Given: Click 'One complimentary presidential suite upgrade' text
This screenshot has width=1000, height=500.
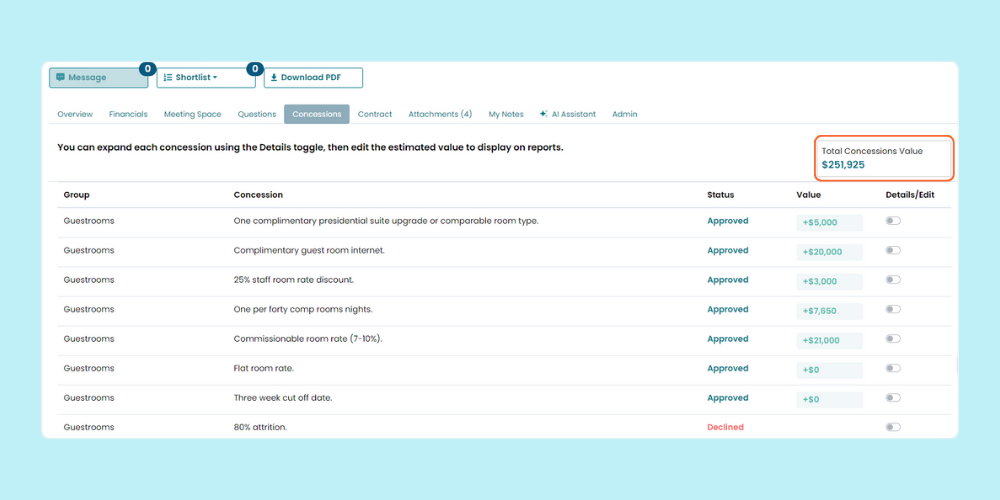Looking at the screenshot, I should click(x=386, y=221).
